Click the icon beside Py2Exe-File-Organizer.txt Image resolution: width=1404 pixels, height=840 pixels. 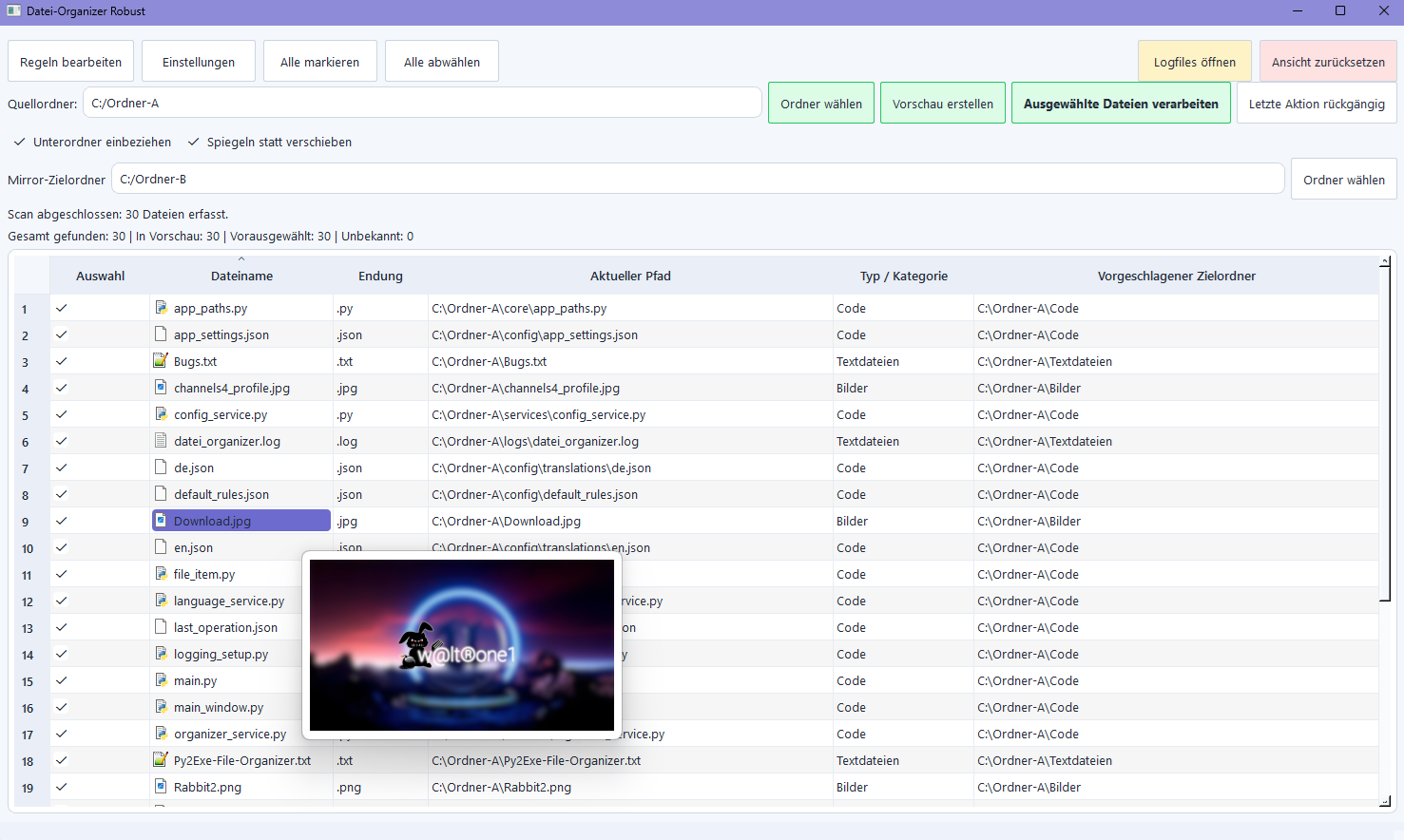pos(161,760)
